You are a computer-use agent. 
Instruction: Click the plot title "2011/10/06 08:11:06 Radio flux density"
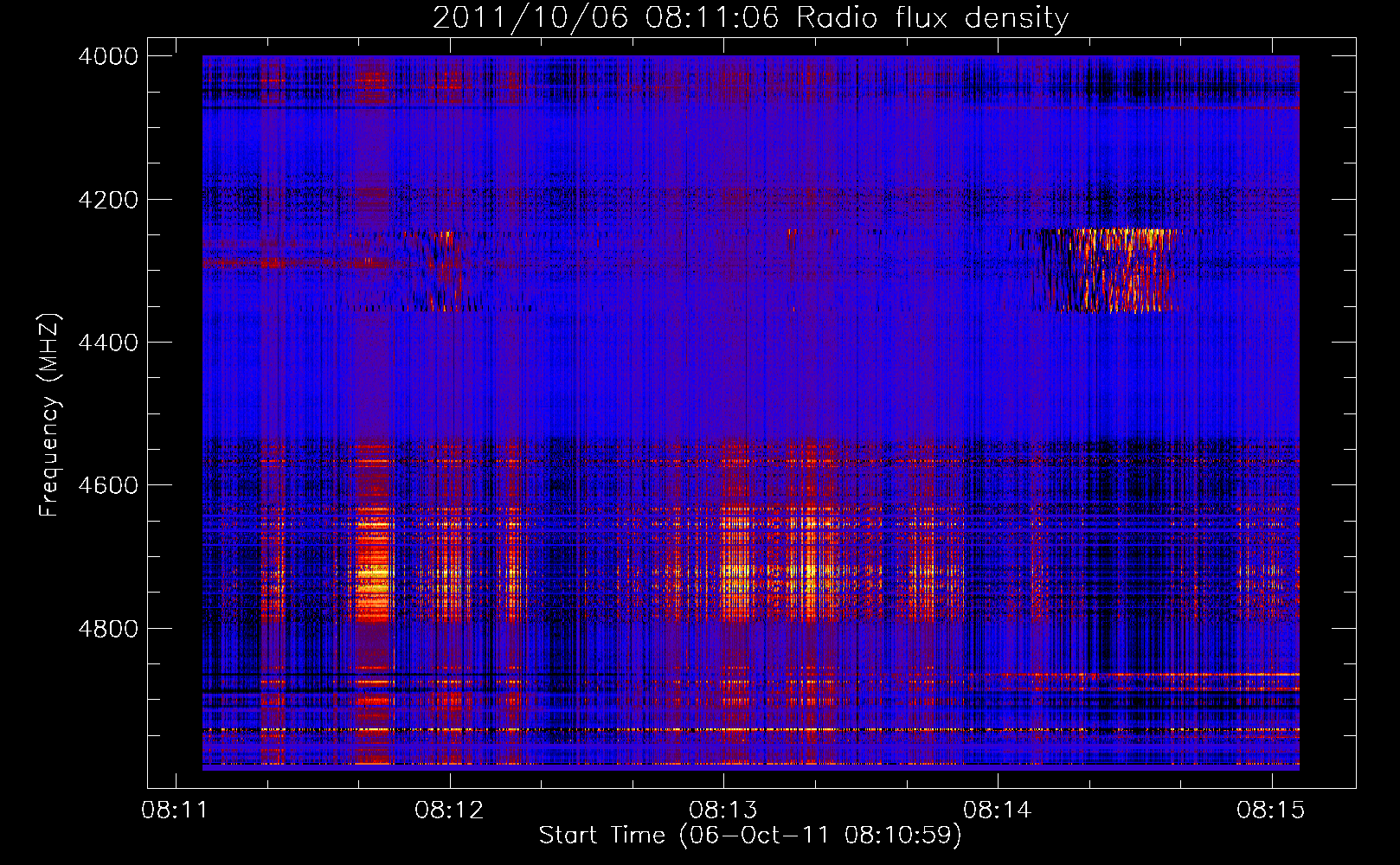tap(750, 18)
